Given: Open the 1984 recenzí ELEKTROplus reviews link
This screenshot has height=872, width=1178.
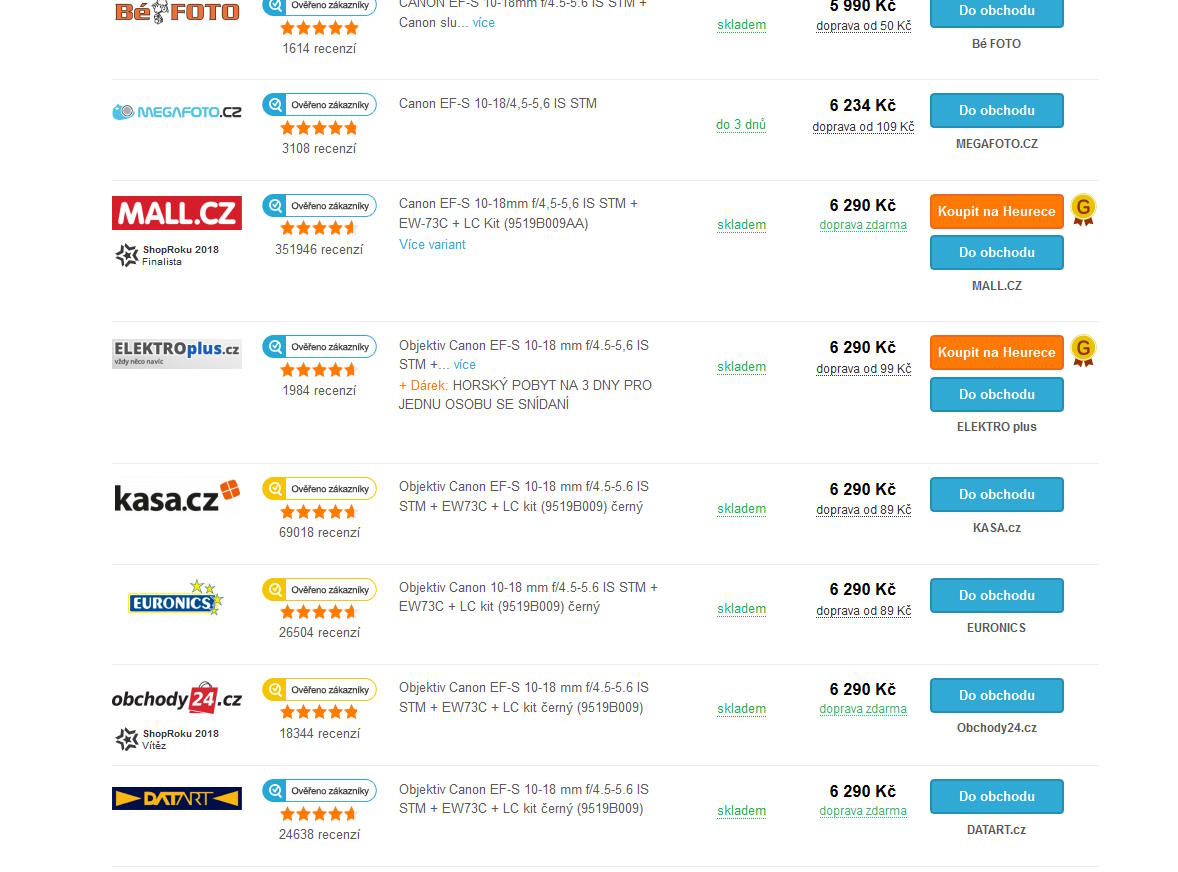Looking at the screenshot, I should (x=319, y=391).
